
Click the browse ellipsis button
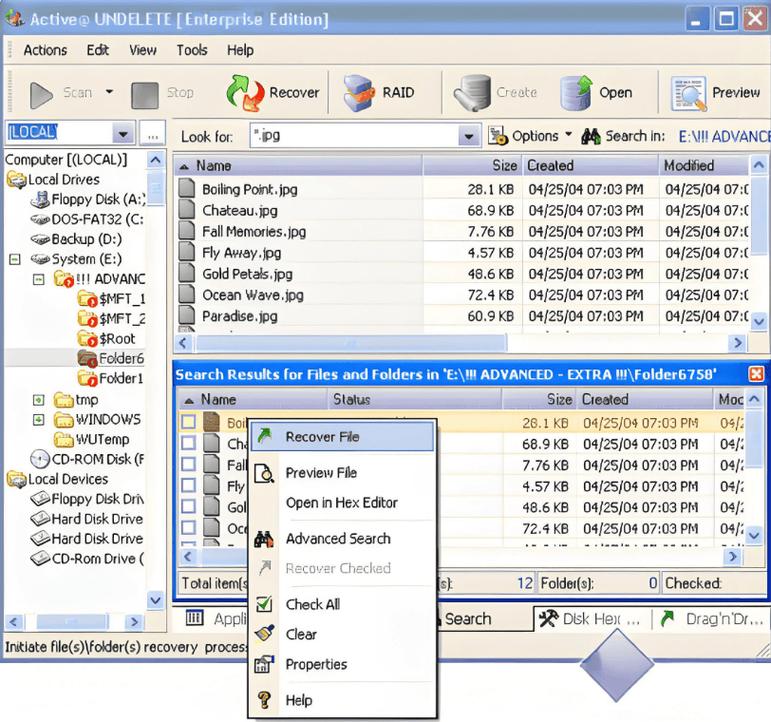point(152,133)
